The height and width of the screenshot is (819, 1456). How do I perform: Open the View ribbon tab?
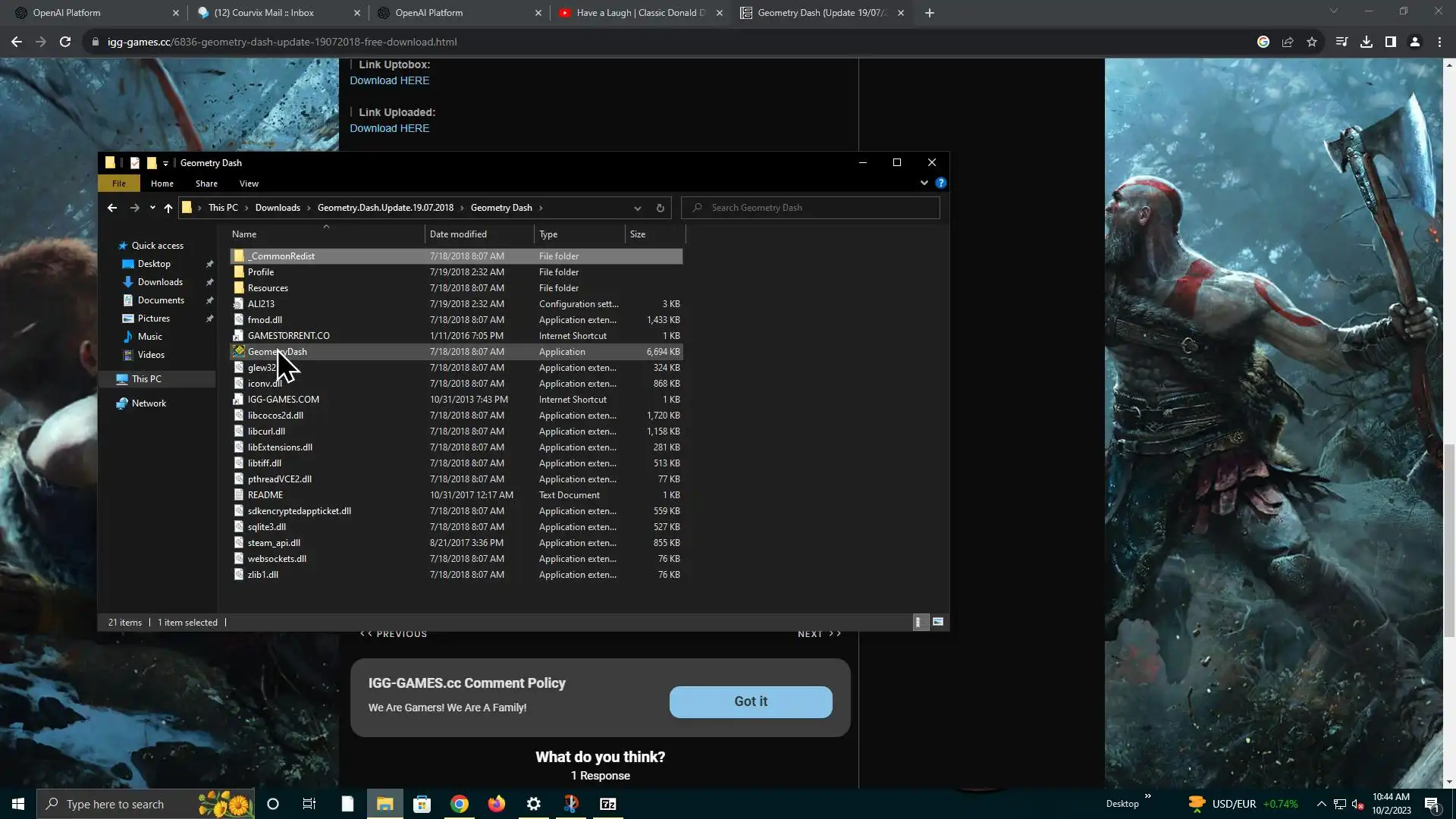tap(249, 184)
